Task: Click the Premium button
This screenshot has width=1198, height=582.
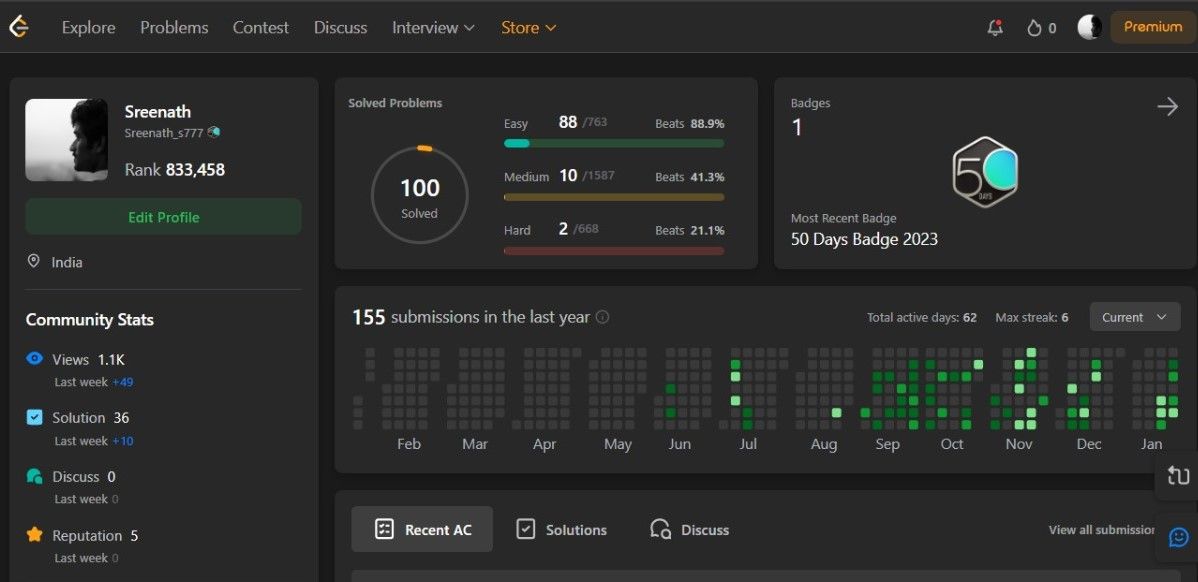Action: pyautogui.click(x=1152, y=27)
